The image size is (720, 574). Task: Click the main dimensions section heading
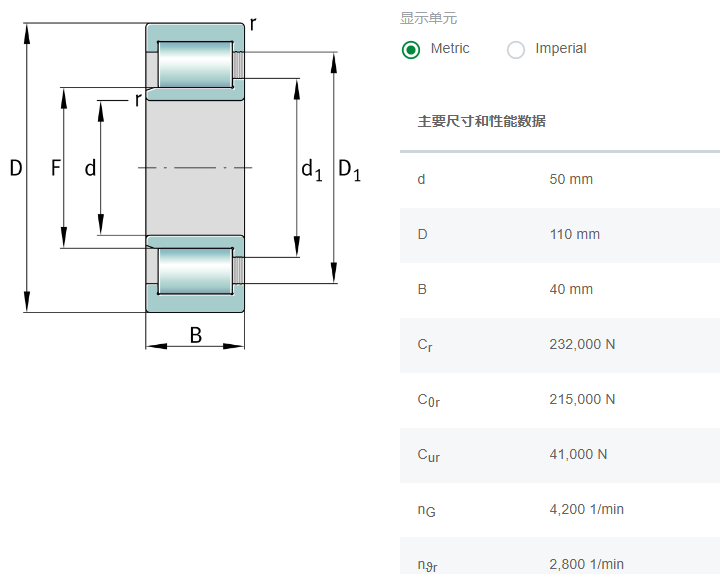point(482,122)
